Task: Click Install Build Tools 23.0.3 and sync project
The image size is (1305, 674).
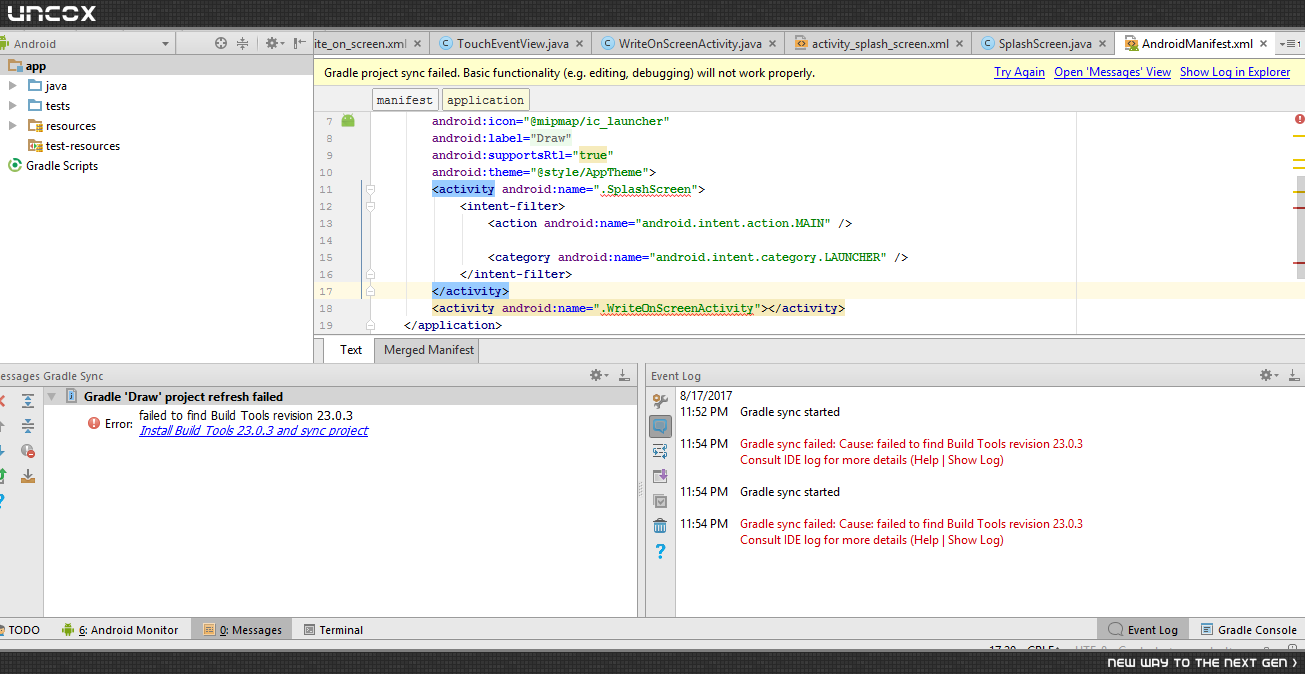Action: coord(253,431)
